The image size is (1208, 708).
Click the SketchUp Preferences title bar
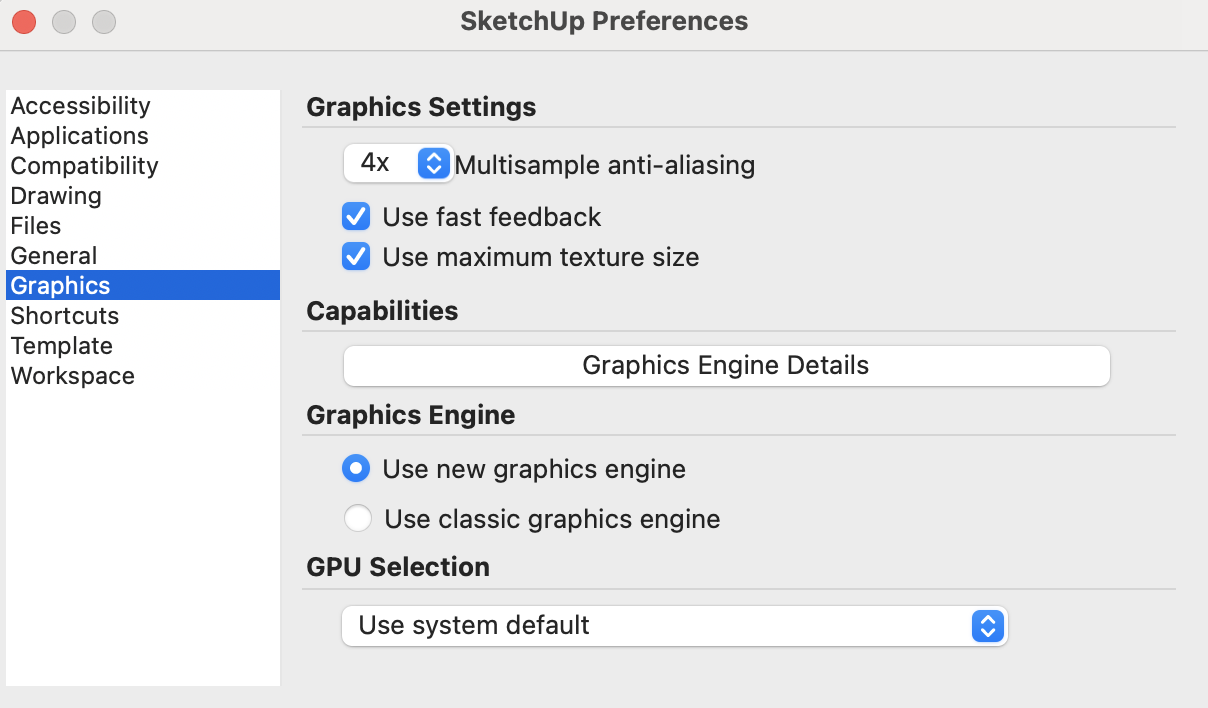click(x=603, y=21)
